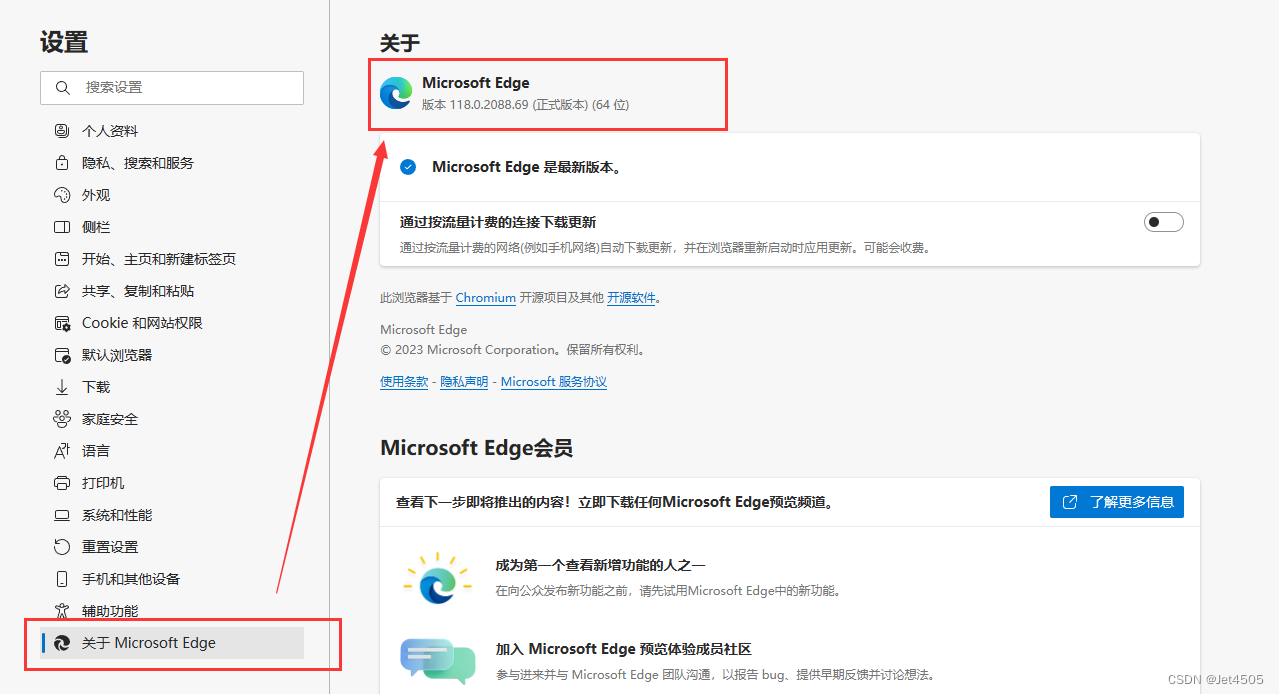Screen dimensions: 1279x694
Task: Click the Profile person icon in sidebar
Action: coord(62,131)
